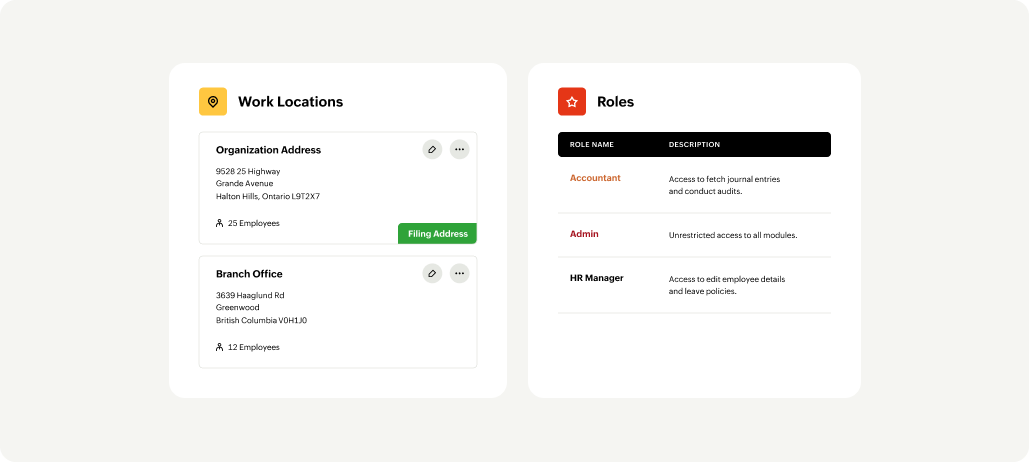Click the 25 Employees count
Image resolution: width=1029 pixels, height=462 pixels.
[x=254, y=223]
